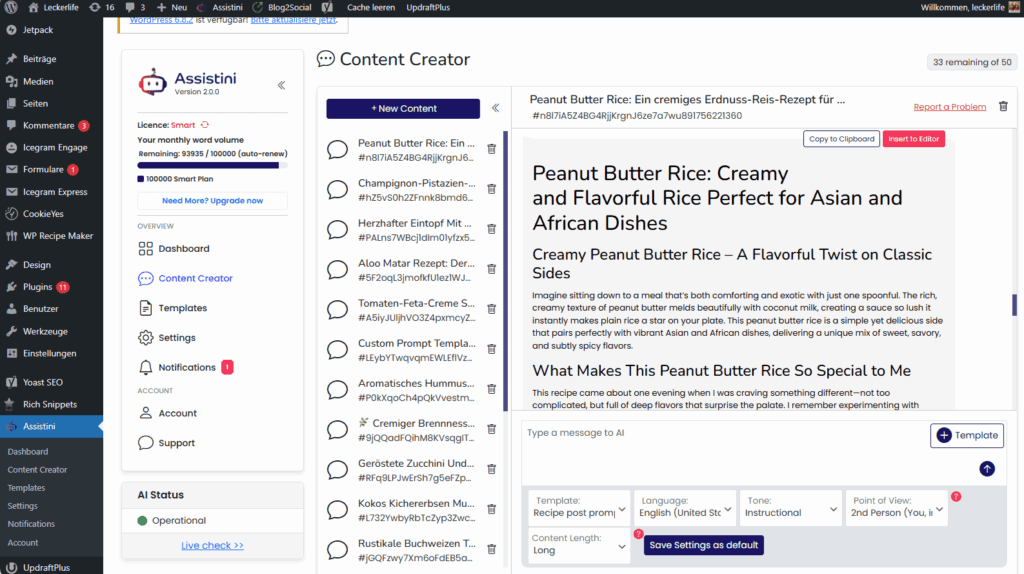Viewport: 1024px width, 574px height.
Task: Click Save Settings as default
Action: coord(703,545)
